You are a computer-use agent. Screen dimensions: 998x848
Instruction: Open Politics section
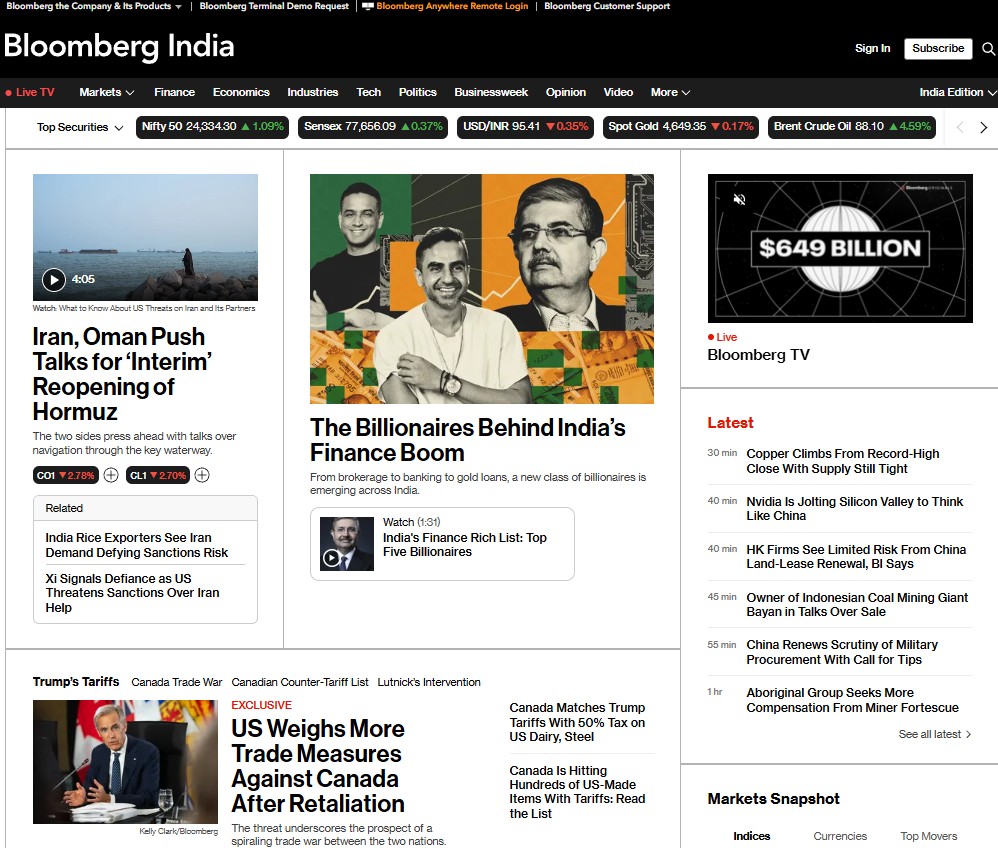(418, 92)
